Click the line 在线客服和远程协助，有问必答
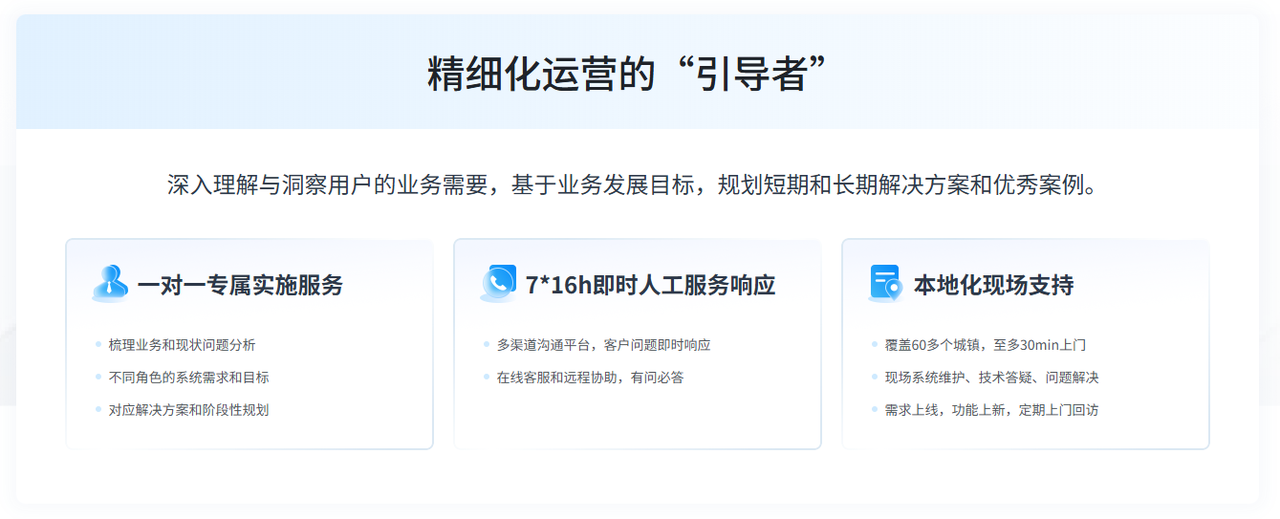This screenshot has height=519, width=1280. pos(590,378)
